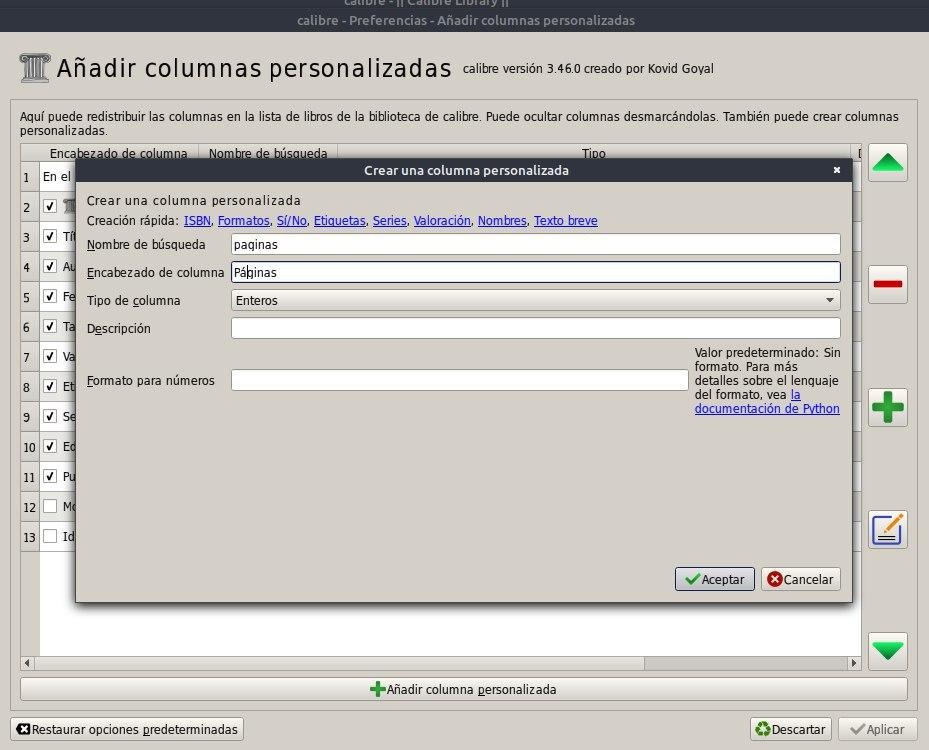Open the documentación de Python link
929x750 pixels.
pos(767,409)
